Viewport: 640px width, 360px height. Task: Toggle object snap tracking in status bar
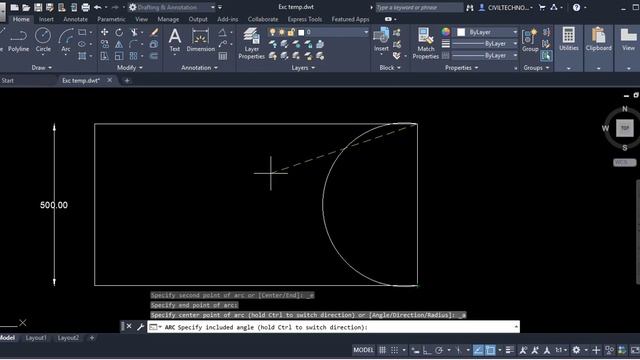(x=478, y=350)
